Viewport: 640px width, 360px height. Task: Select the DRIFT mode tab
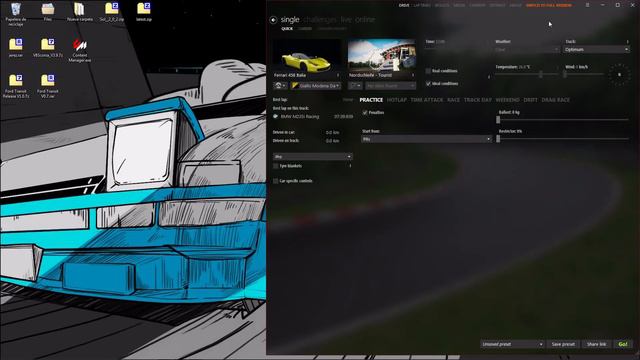point(530,100)
